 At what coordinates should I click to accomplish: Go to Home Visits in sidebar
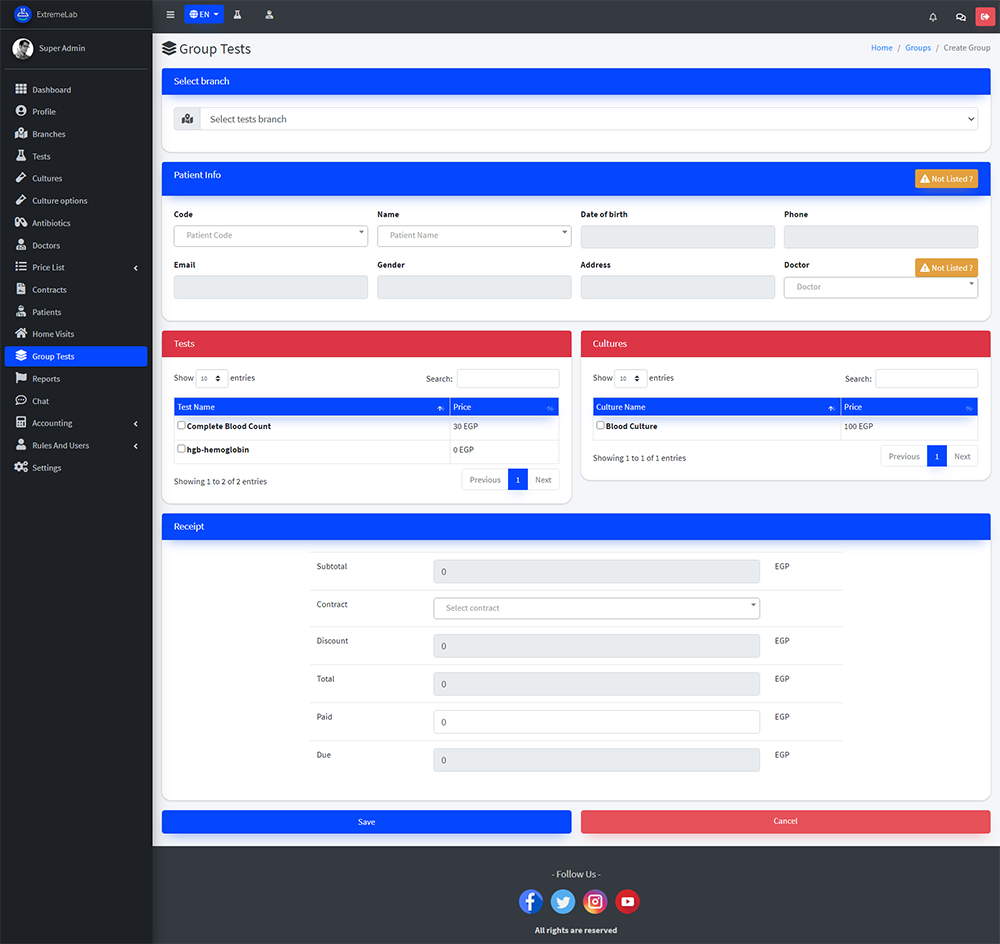click(52, 334)
